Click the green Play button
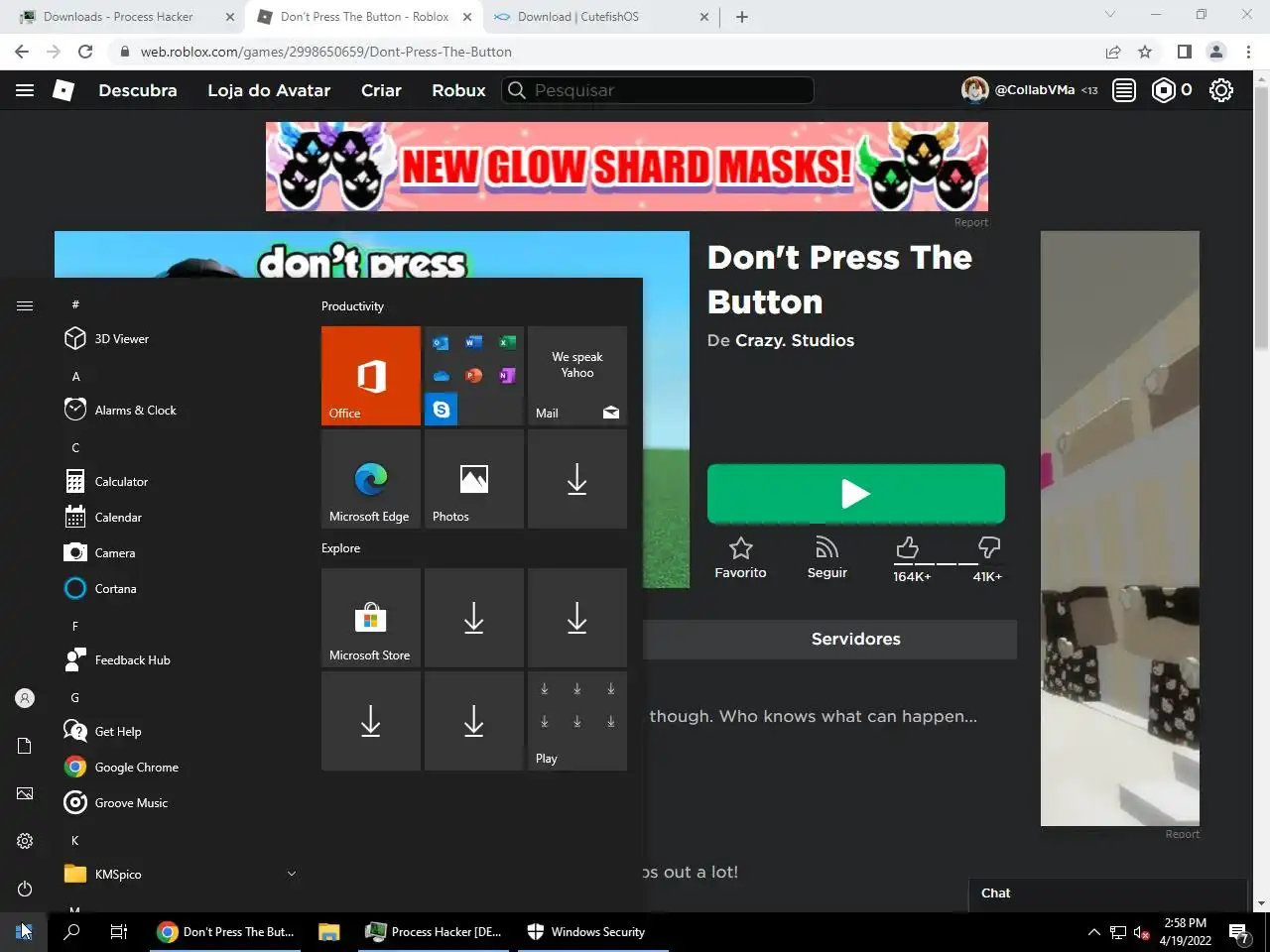This screenshot has height=952, width=1270. pyautogui.click(x=856, y=494)
